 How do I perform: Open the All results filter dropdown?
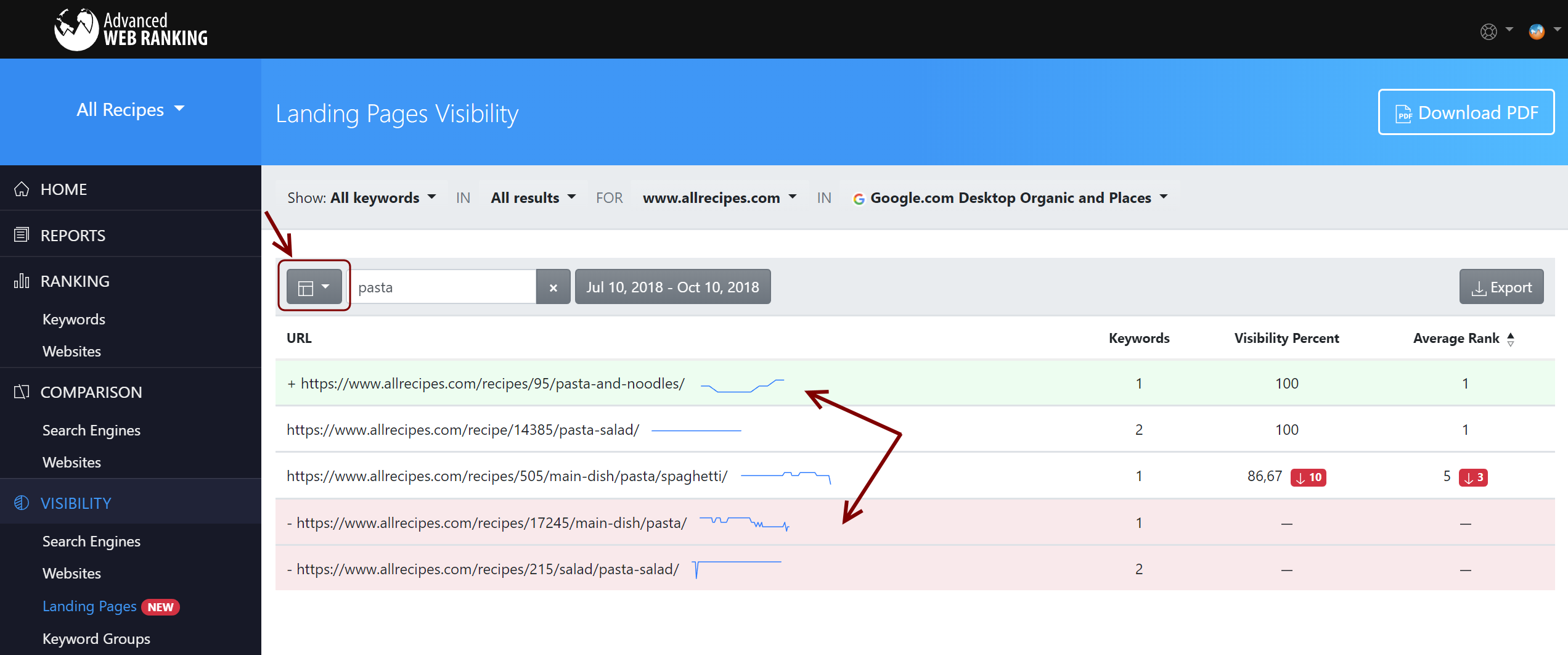pyautogui.click(x=533, y=198)
